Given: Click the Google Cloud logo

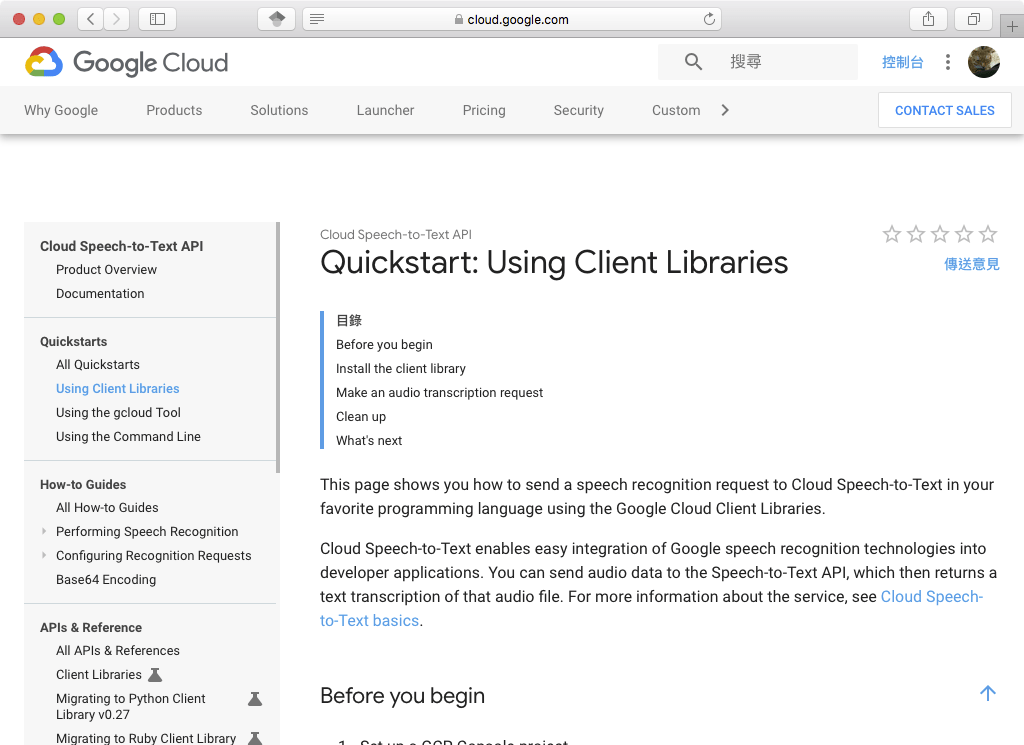Looking at the screenshot, I should point(127,62).
